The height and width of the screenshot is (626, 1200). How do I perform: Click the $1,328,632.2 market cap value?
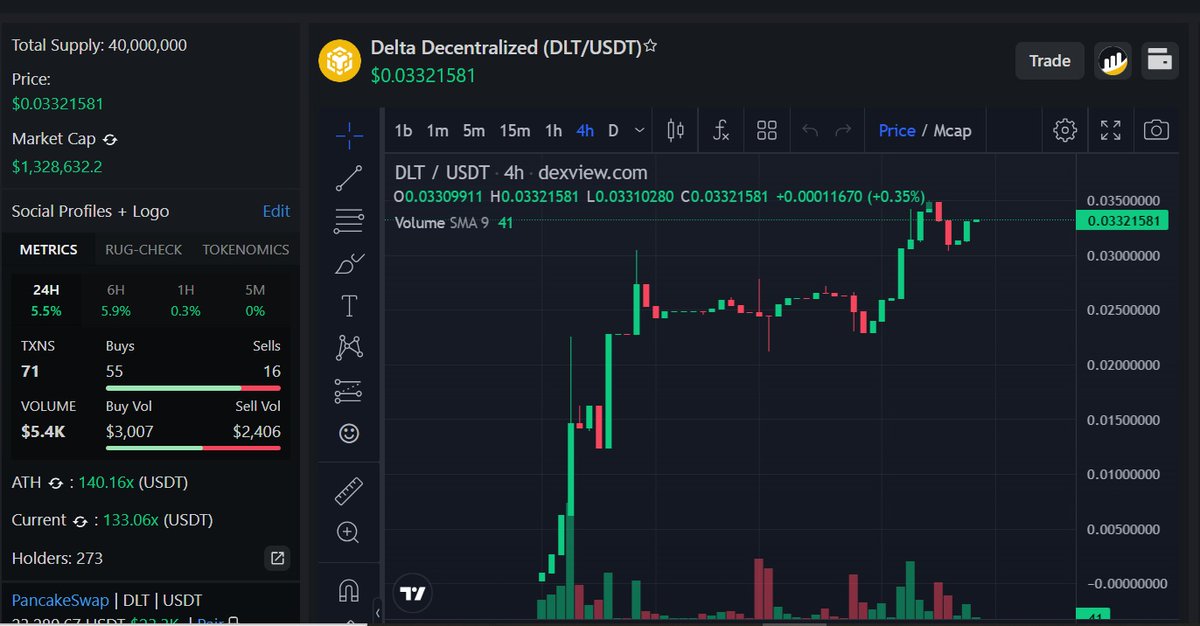point(57,166)
